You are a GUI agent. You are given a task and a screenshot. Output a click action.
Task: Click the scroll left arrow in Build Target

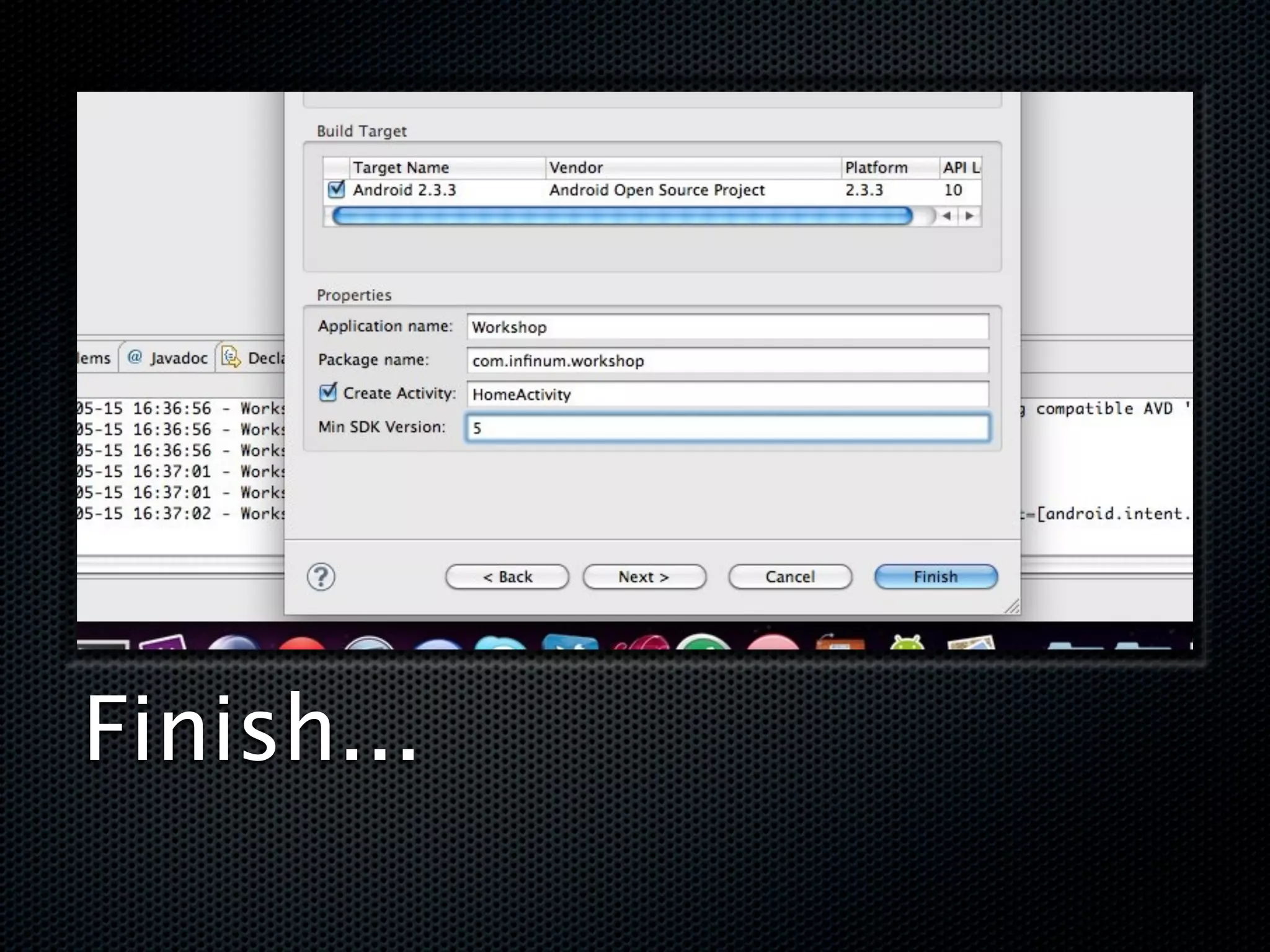point(946,216)
